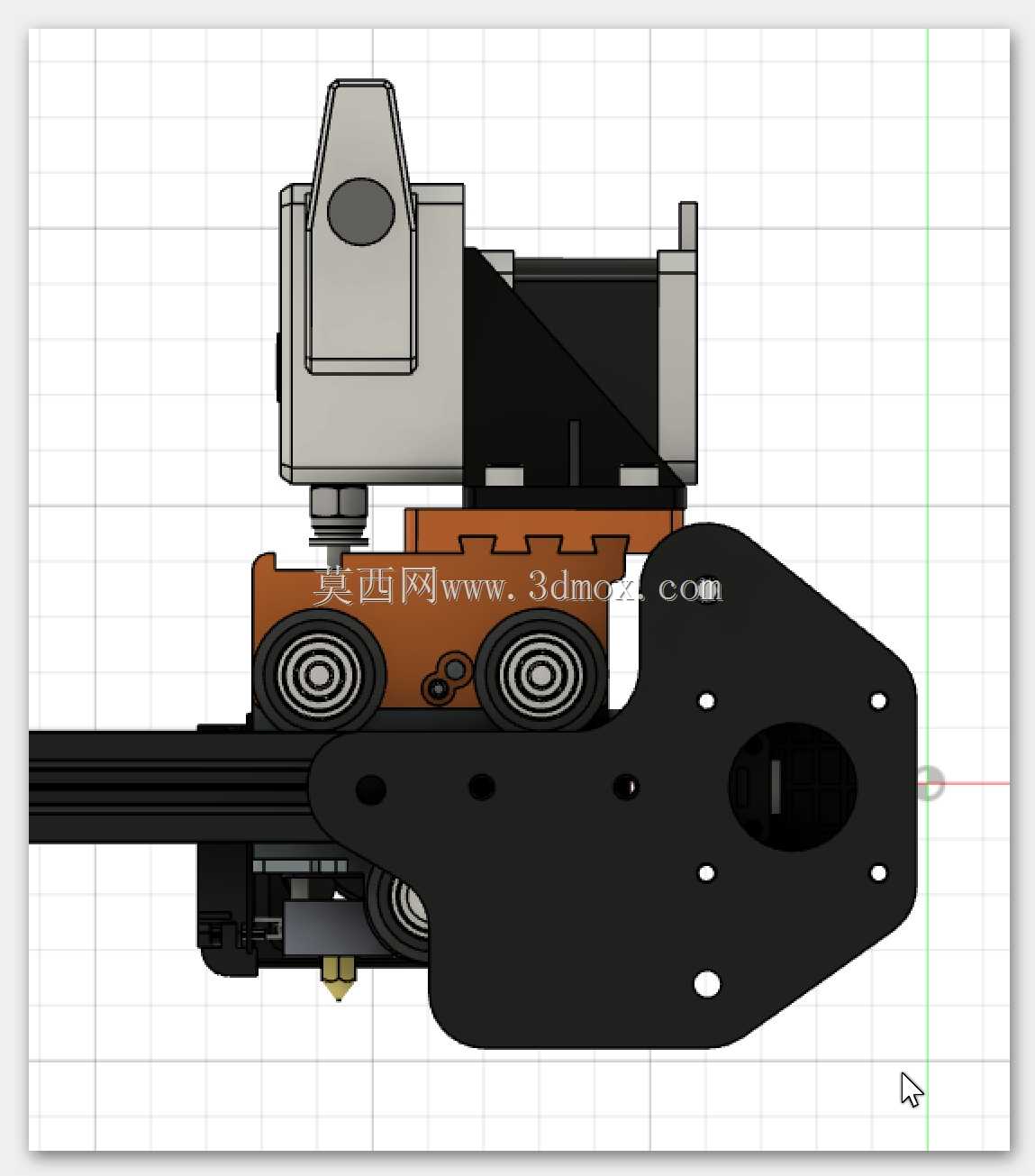Select the brass nozzle tip

(x=339, y=979)
